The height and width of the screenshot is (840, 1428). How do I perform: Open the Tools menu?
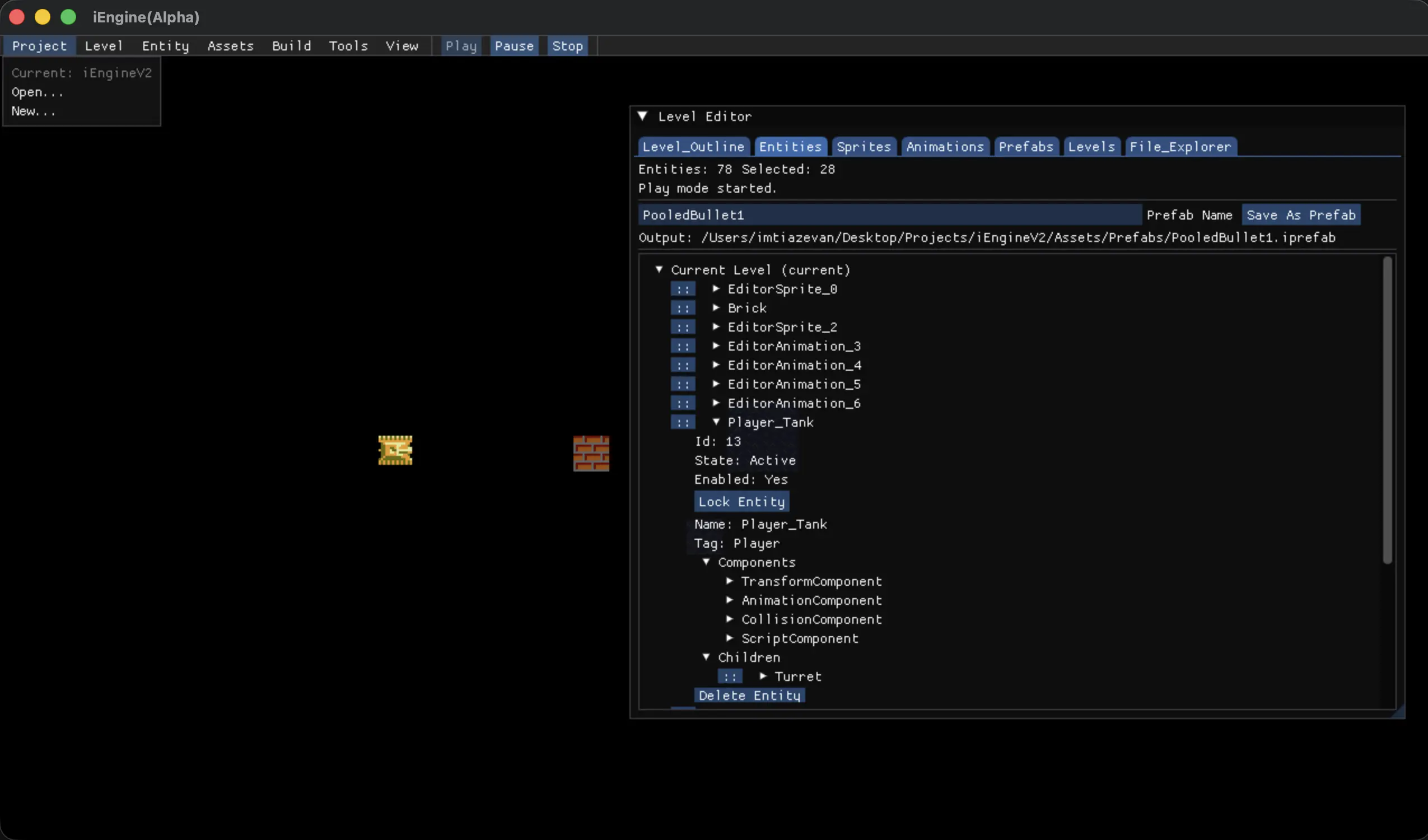click(x=348, y=46)
